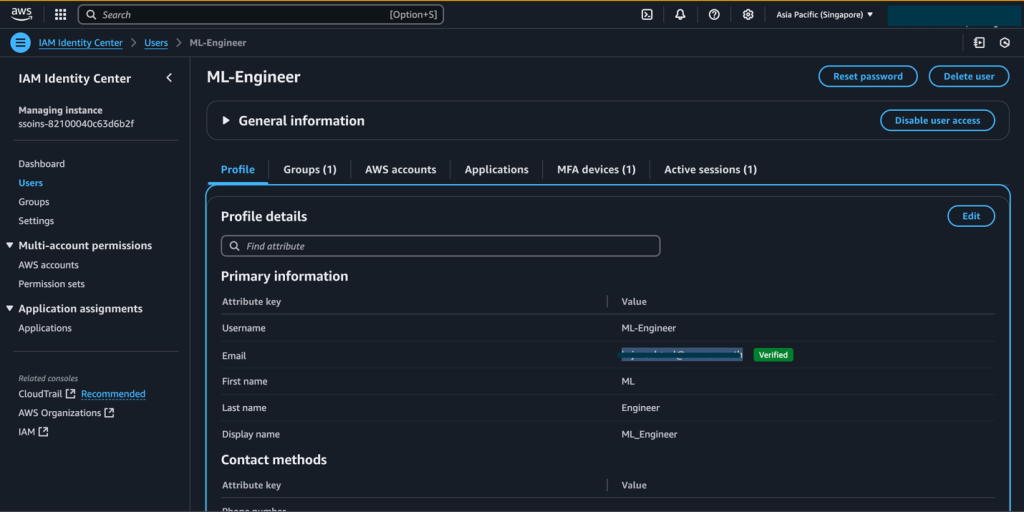Switch to the MFA devices (1) tab
Image resolution: width=1024 pixels, height=512 pixels.
point(596,170)
